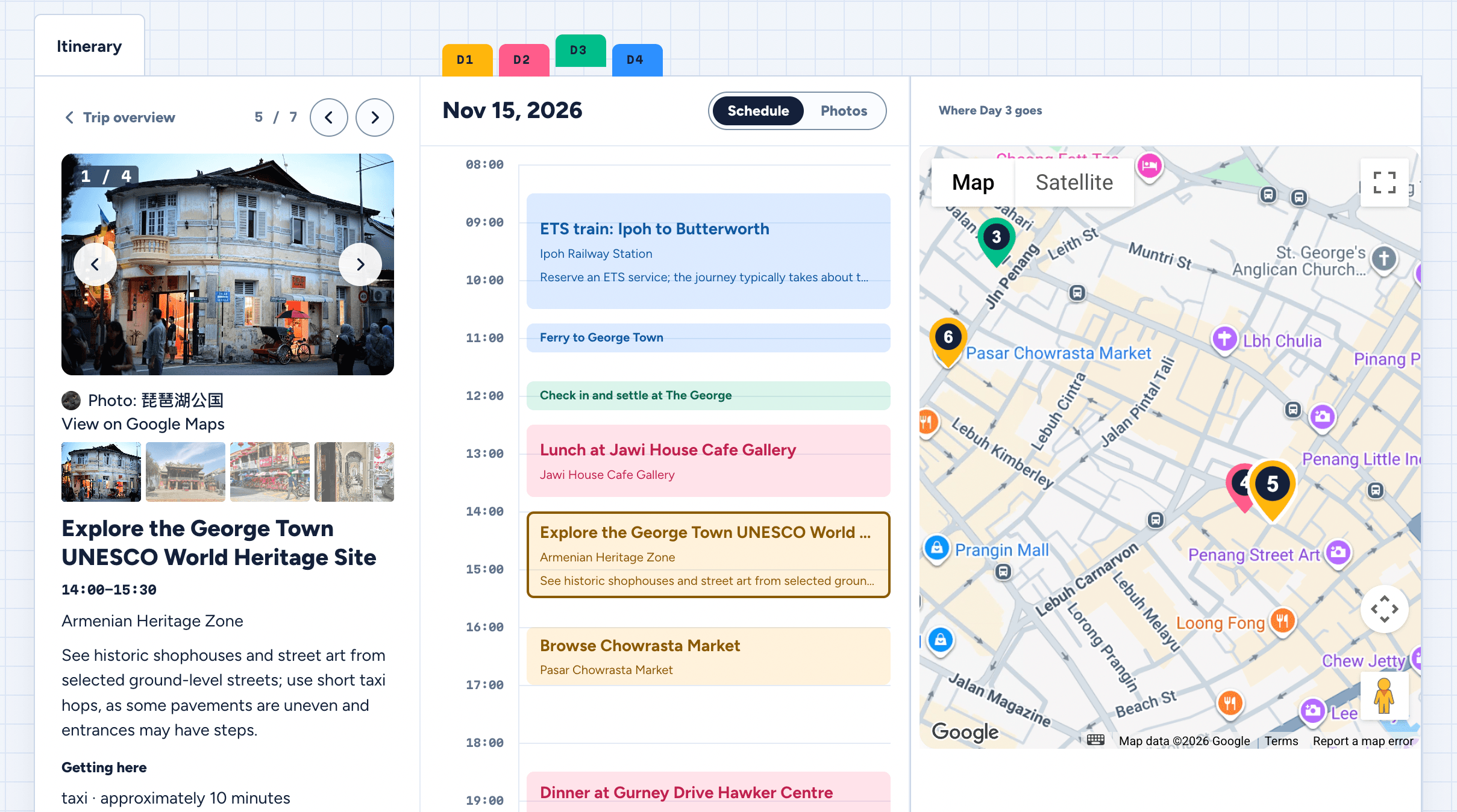Go to next itinerary item arrow
The image size is (1457, 812).
374,117
